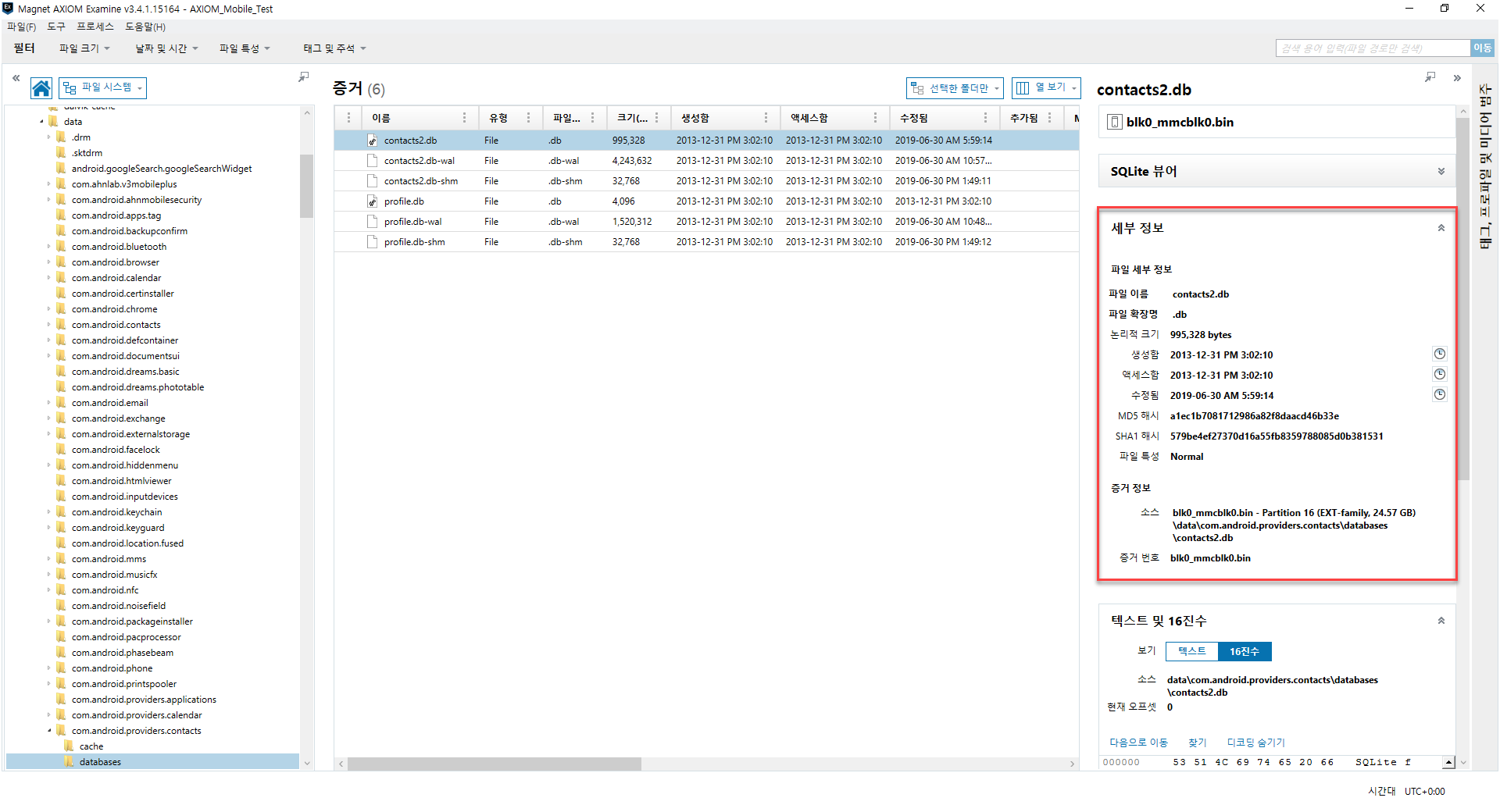The image size is (1500, 812).
Task: Pin the right details panel
Action: (1430, 77)
